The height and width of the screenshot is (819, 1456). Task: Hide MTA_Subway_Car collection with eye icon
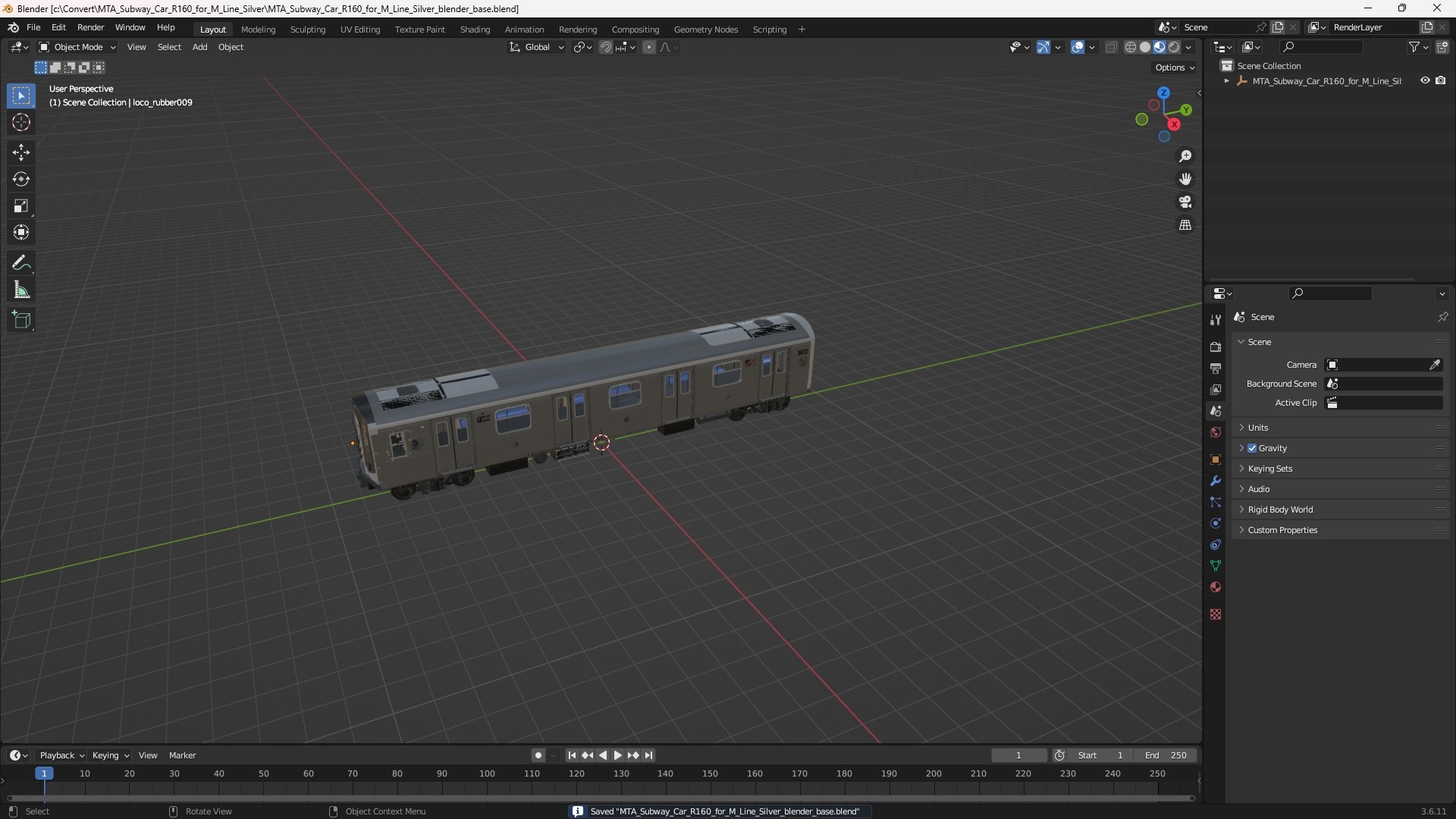click(x=1425, y=80)
